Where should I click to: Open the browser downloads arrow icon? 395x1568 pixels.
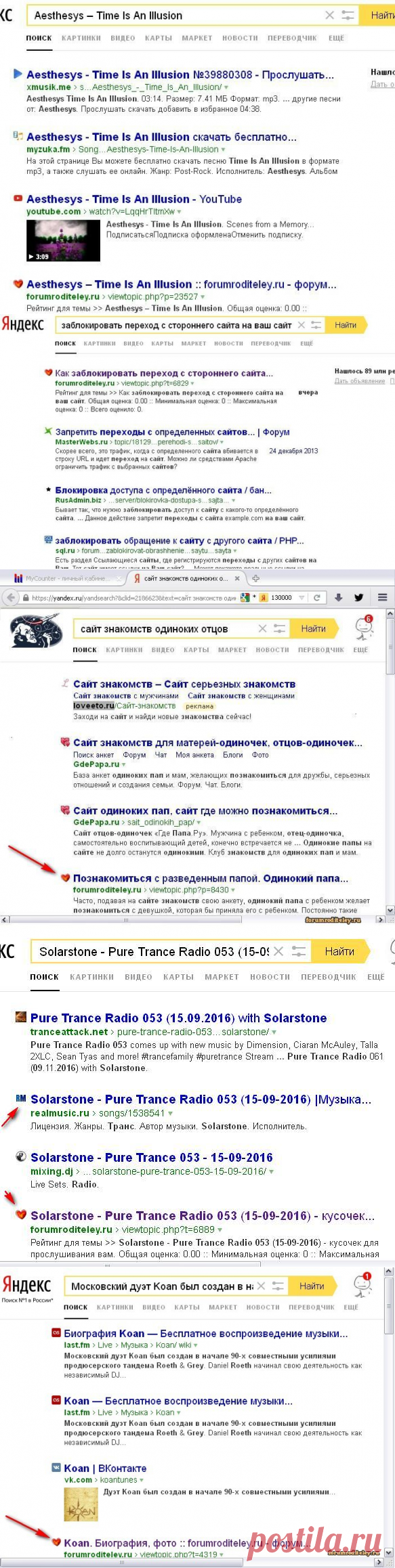(x=339, y=598)
